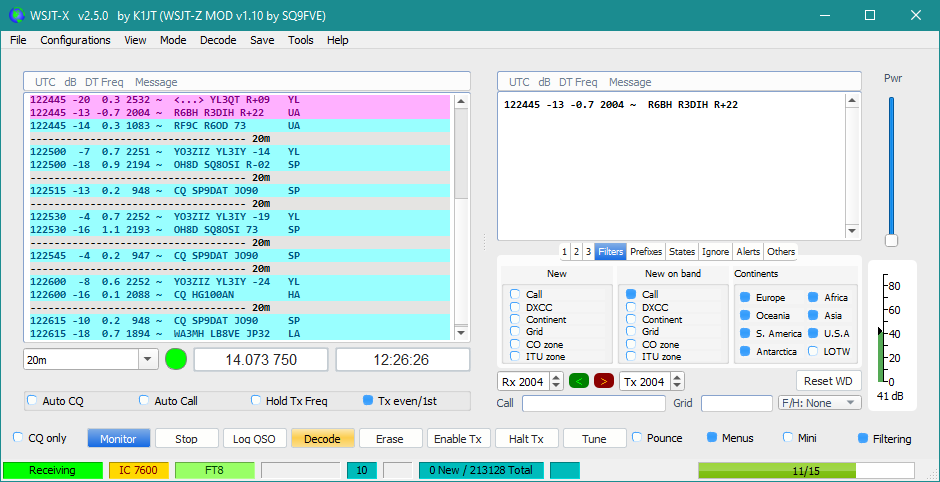This screenshot has height=482, width=940.
Task: Click the red right arrow button
Action: 604,381
